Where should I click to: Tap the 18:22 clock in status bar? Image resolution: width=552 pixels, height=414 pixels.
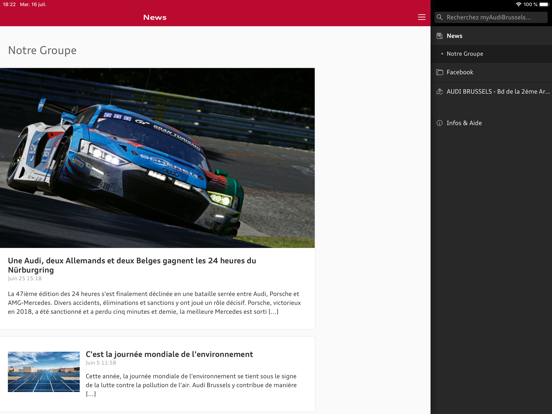pos(9,4)
